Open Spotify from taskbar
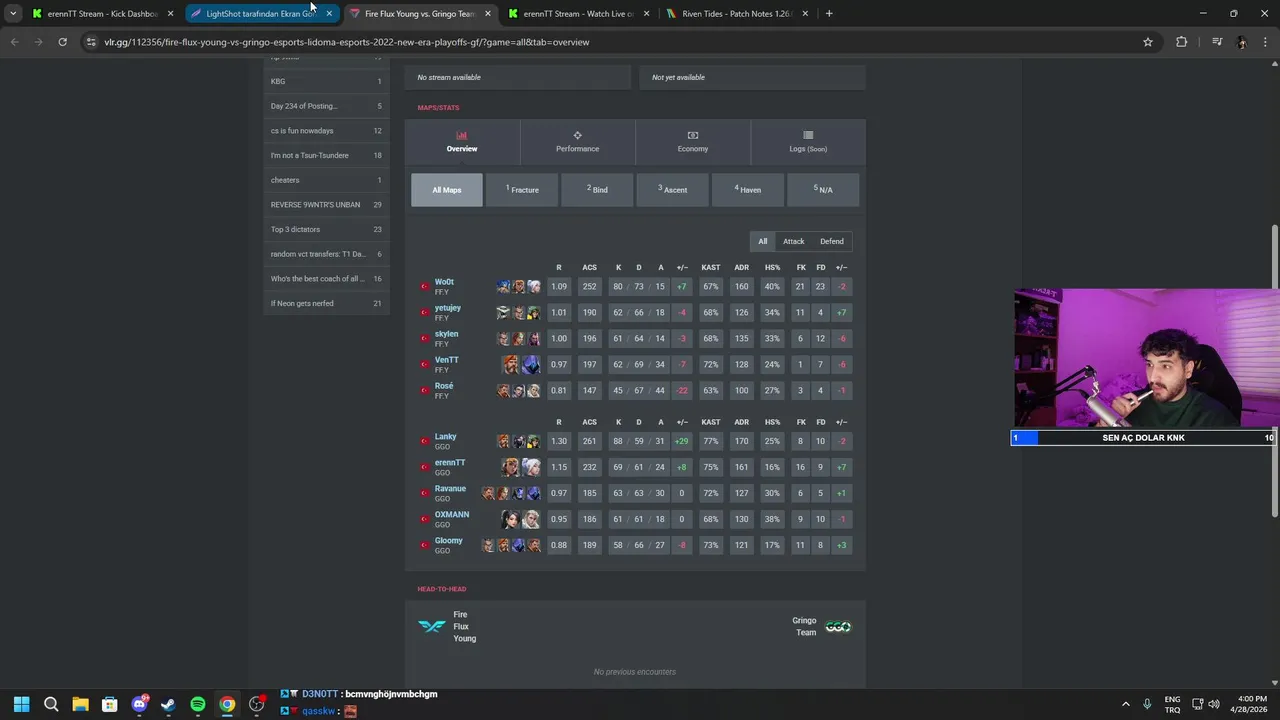This screenshot has width=1280, height=720. [x=198, y=704]
